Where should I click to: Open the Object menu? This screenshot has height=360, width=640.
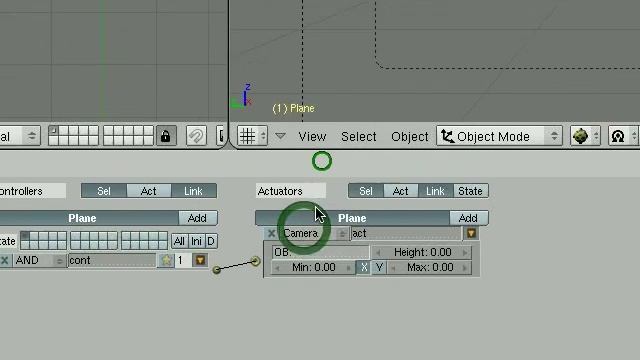point(410,136)
